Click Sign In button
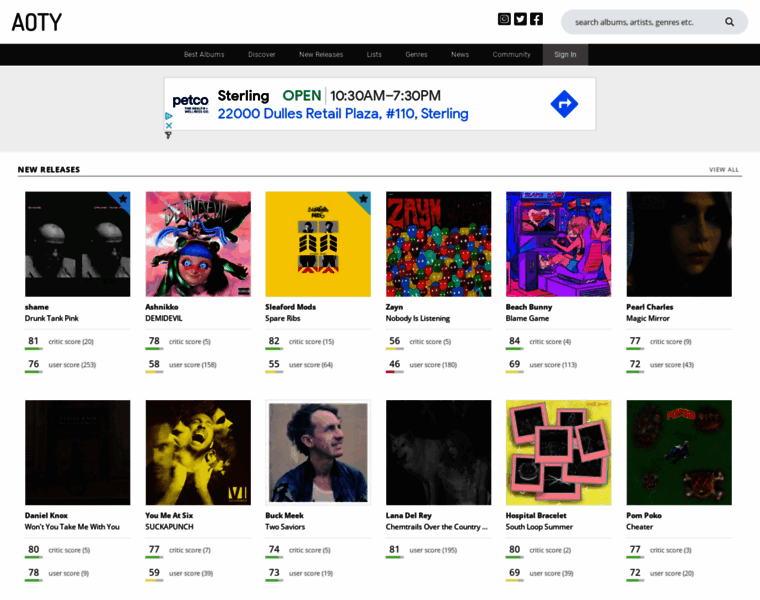The height and width of the screenshot is (600, 760). [x=565, y=54]
